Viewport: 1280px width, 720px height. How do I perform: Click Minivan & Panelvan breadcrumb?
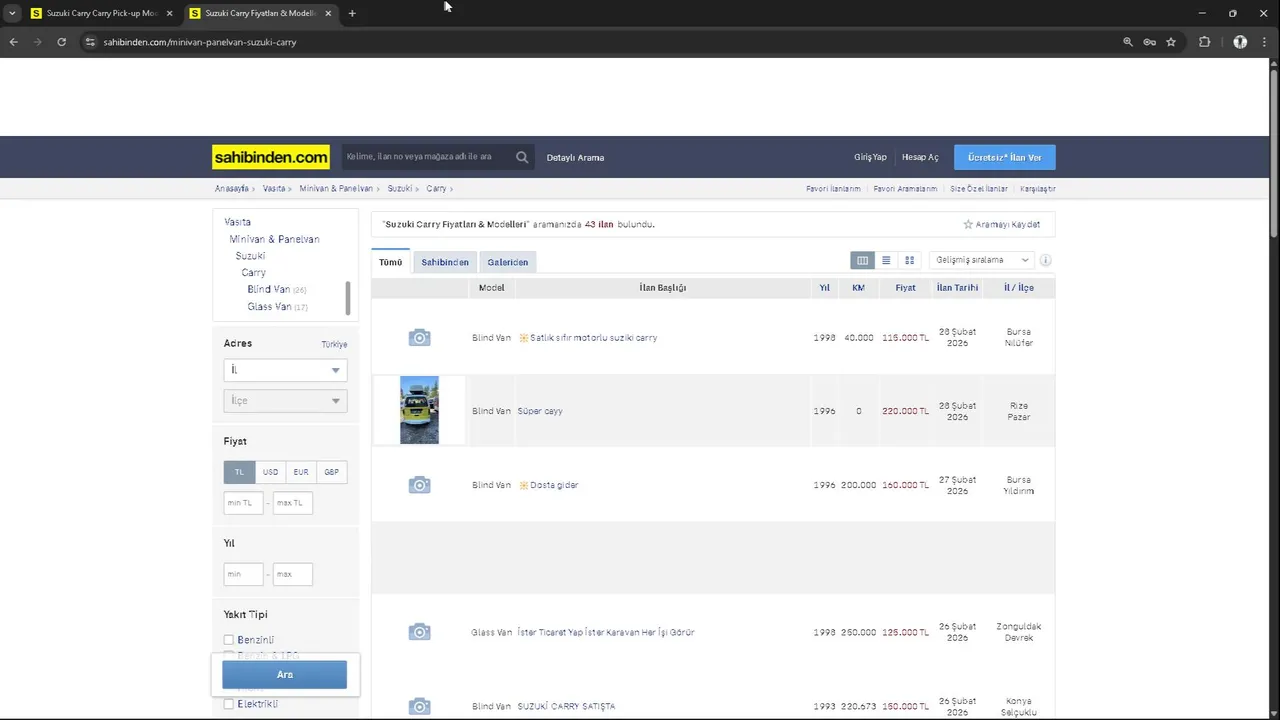click(x=336, y=189)
